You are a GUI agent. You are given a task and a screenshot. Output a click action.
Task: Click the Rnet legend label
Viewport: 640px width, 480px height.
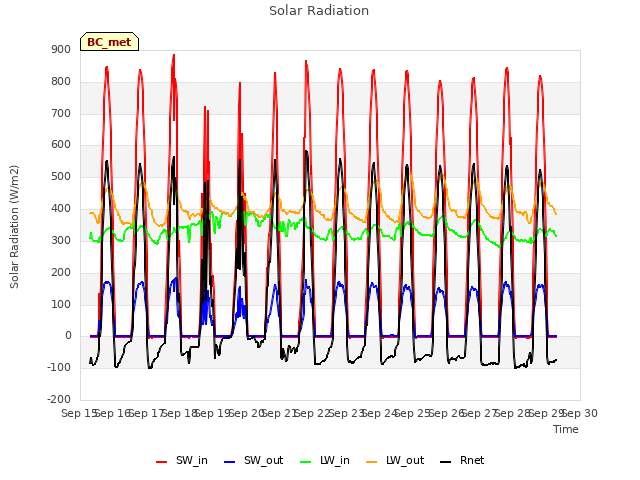tap(472, 460)
